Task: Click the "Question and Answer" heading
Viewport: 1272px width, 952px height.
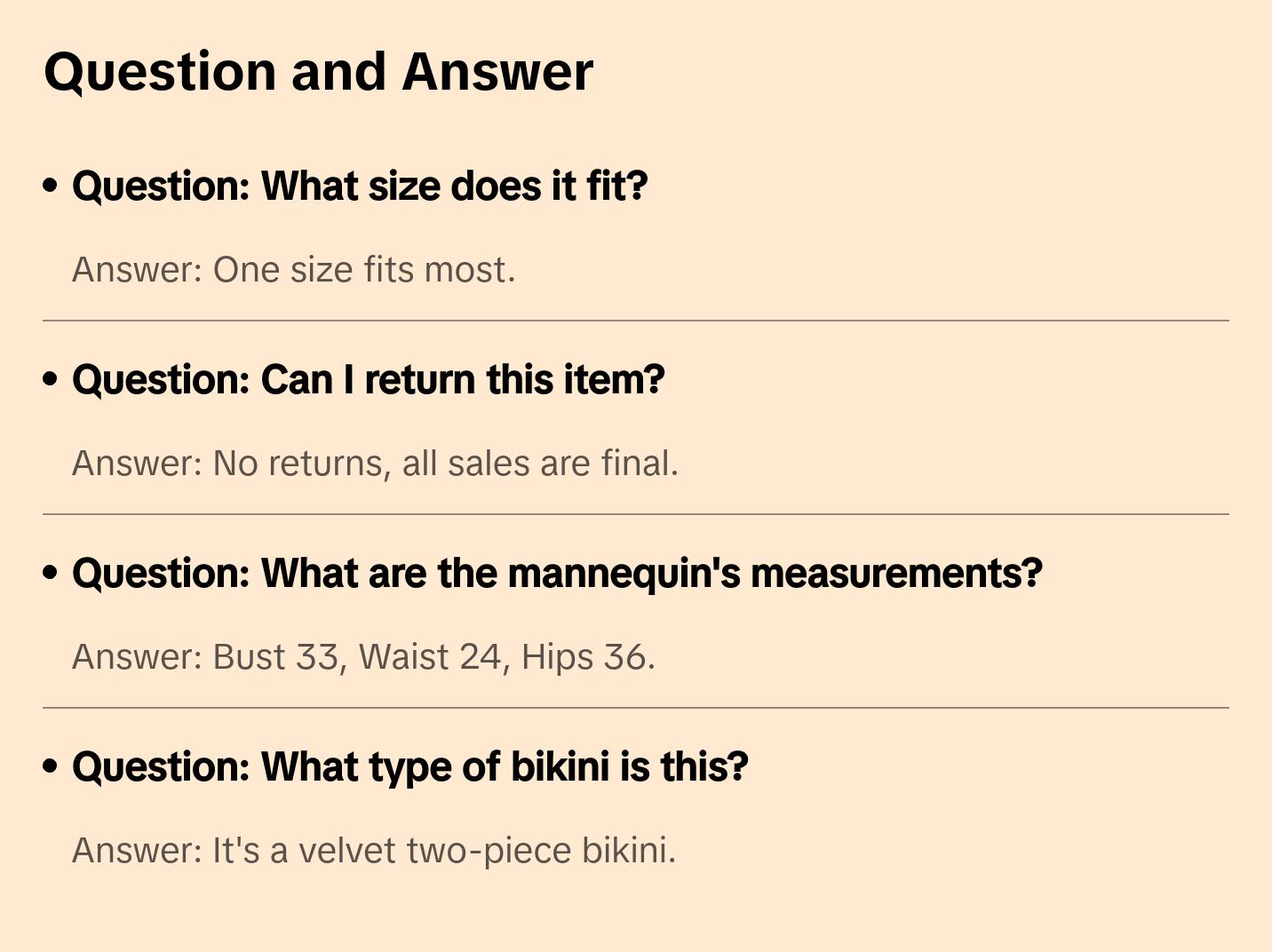Action: click(x=318, y=72)
